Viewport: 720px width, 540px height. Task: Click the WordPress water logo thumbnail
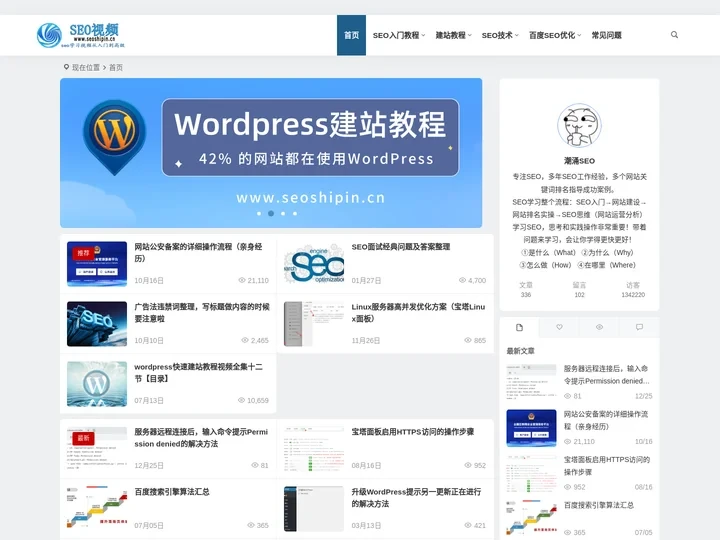[97, 384]
